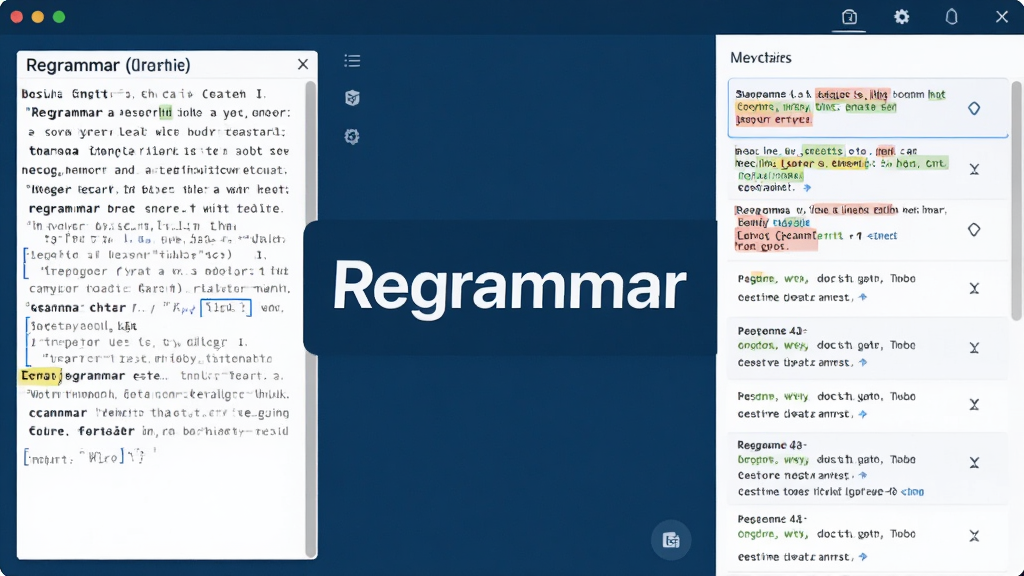Click blue arrow on the 'Pesone, wey' card
This screenshot has height=576, width=1024.
point(863,414)
